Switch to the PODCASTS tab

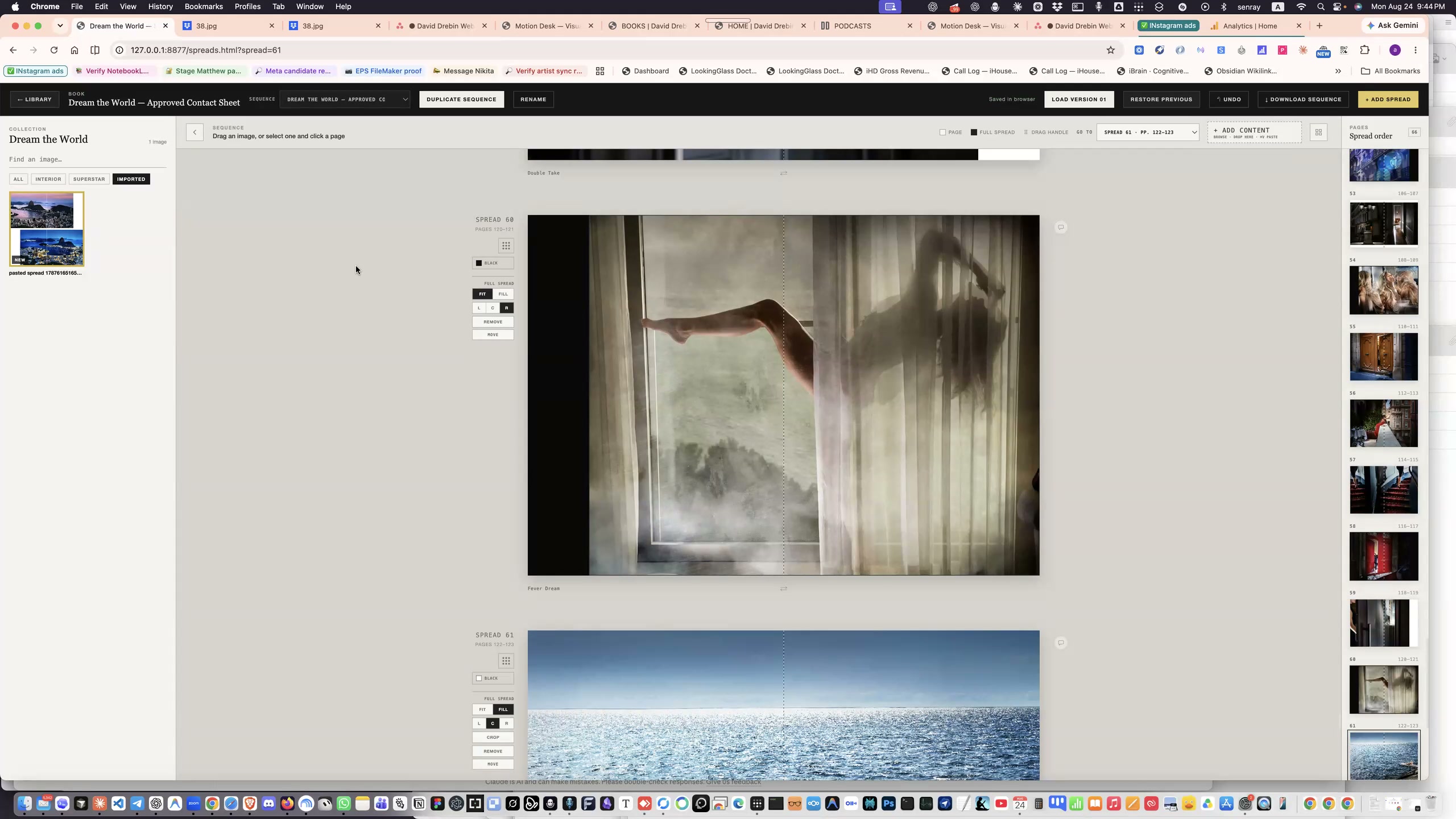click(866, 26)
